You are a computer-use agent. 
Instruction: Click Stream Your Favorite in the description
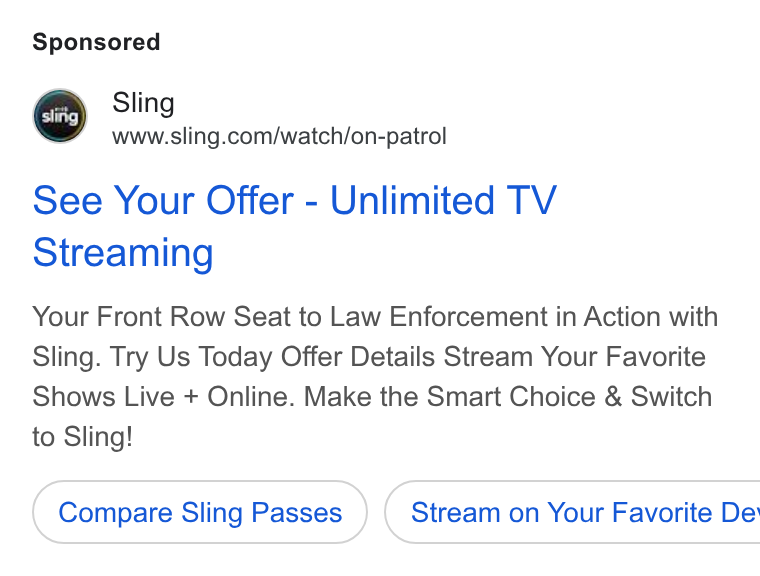point(574,357)
